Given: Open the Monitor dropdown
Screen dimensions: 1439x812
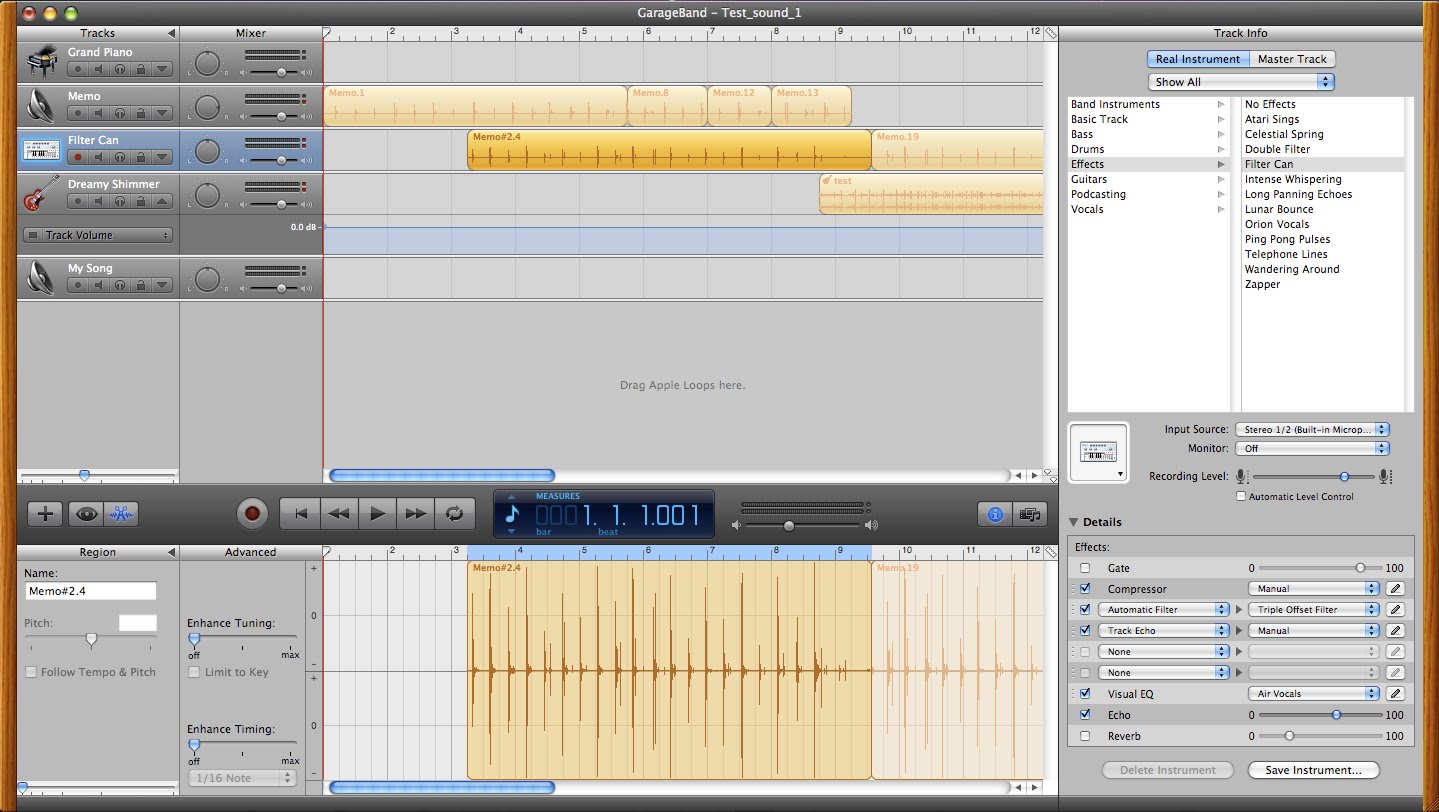Looking at the screenshot, I should [x=1312, y=449].
